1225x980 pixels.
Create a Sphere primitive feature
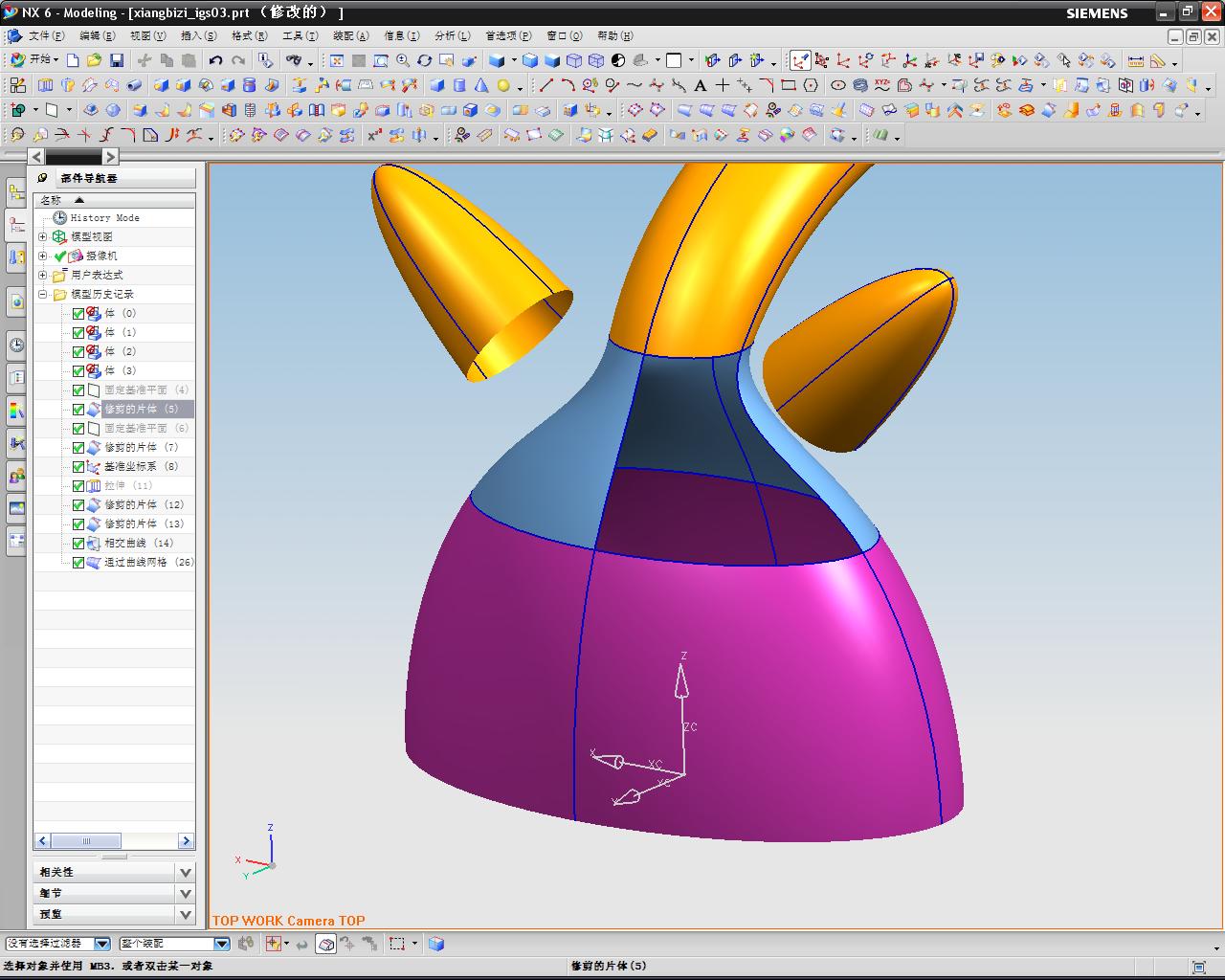(x=503, y=85)
